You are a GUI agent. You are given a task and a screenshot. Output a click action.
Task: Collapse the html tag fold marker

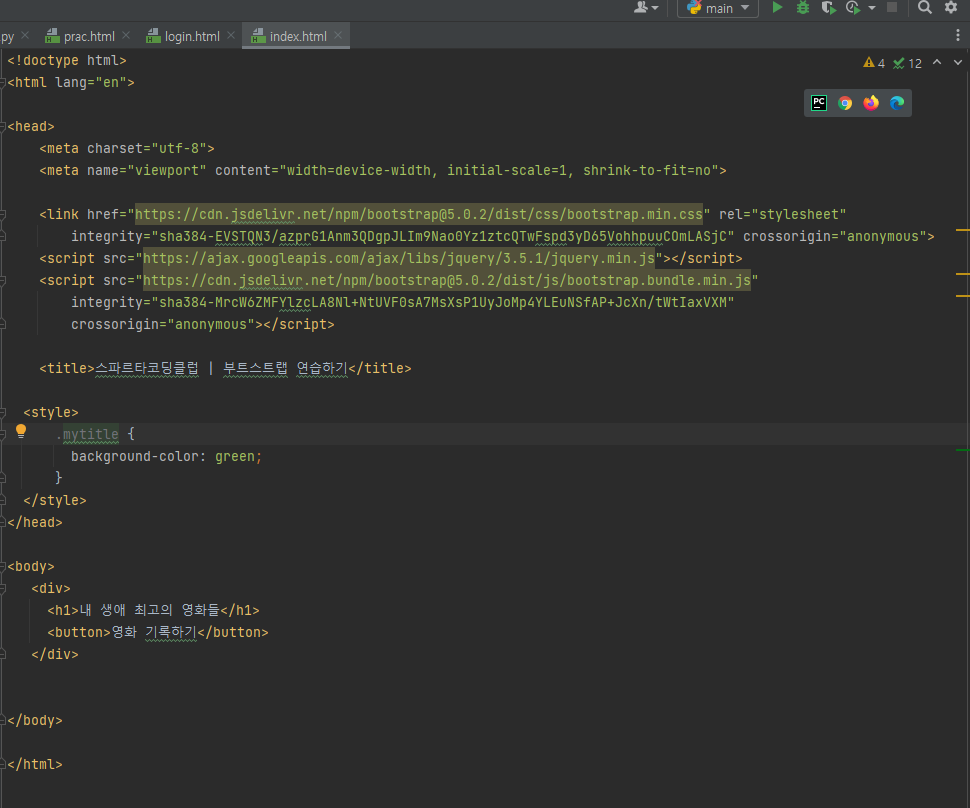tap(3, 82)
